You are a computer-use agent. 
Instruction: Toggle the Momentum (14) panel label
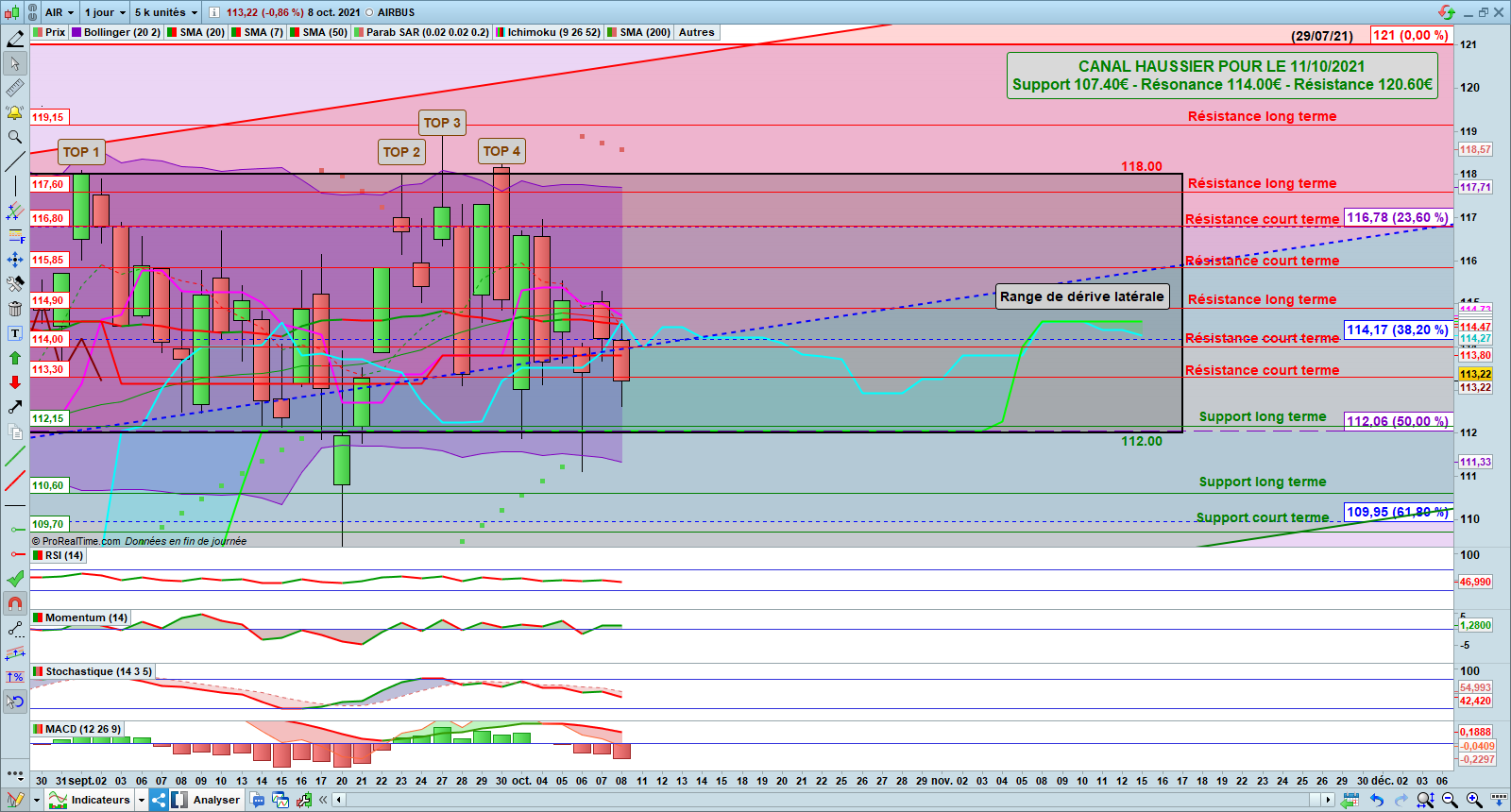point(80,617)
